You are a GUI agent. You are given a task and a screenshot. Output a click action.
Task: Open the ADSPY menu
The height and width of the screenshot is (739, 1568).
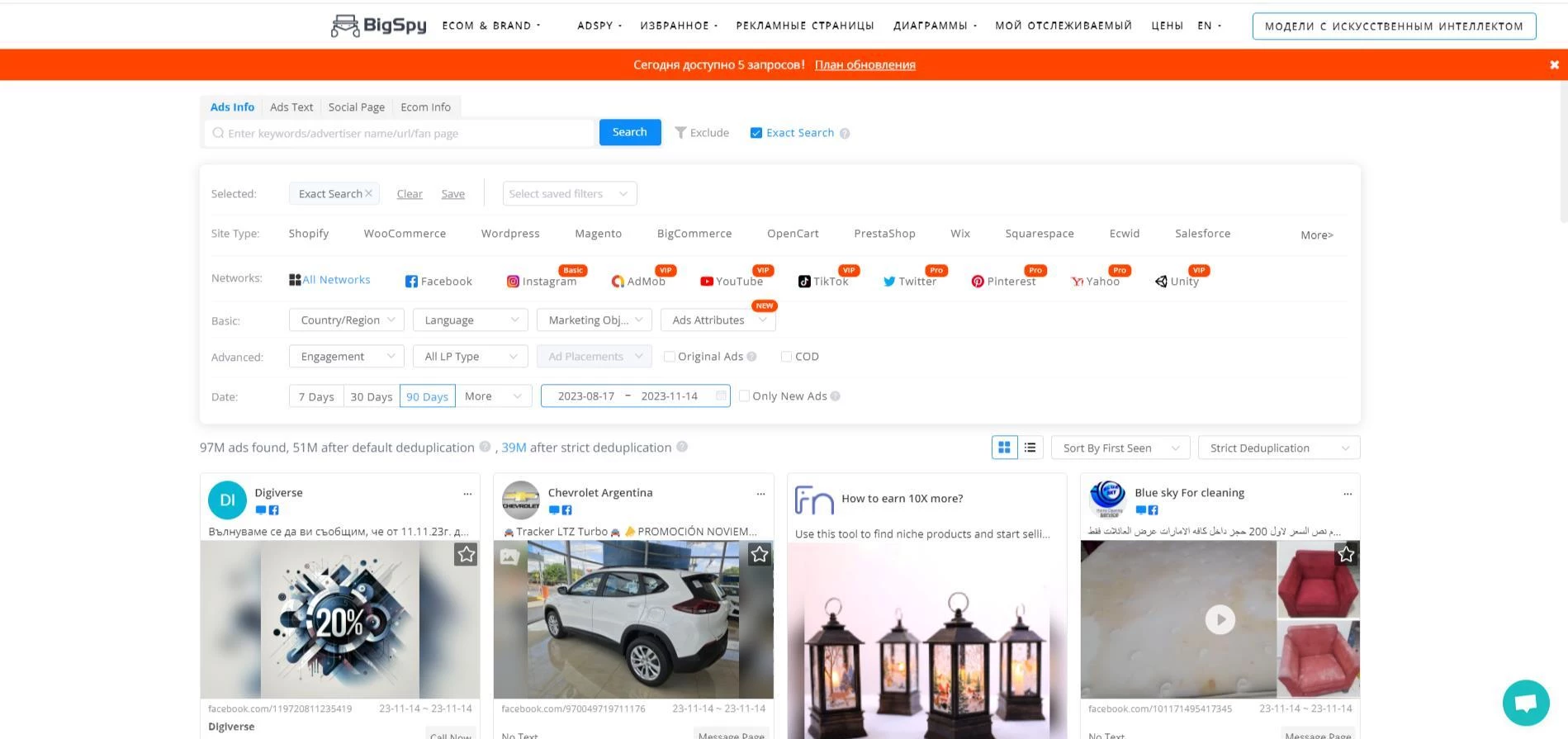599,26
